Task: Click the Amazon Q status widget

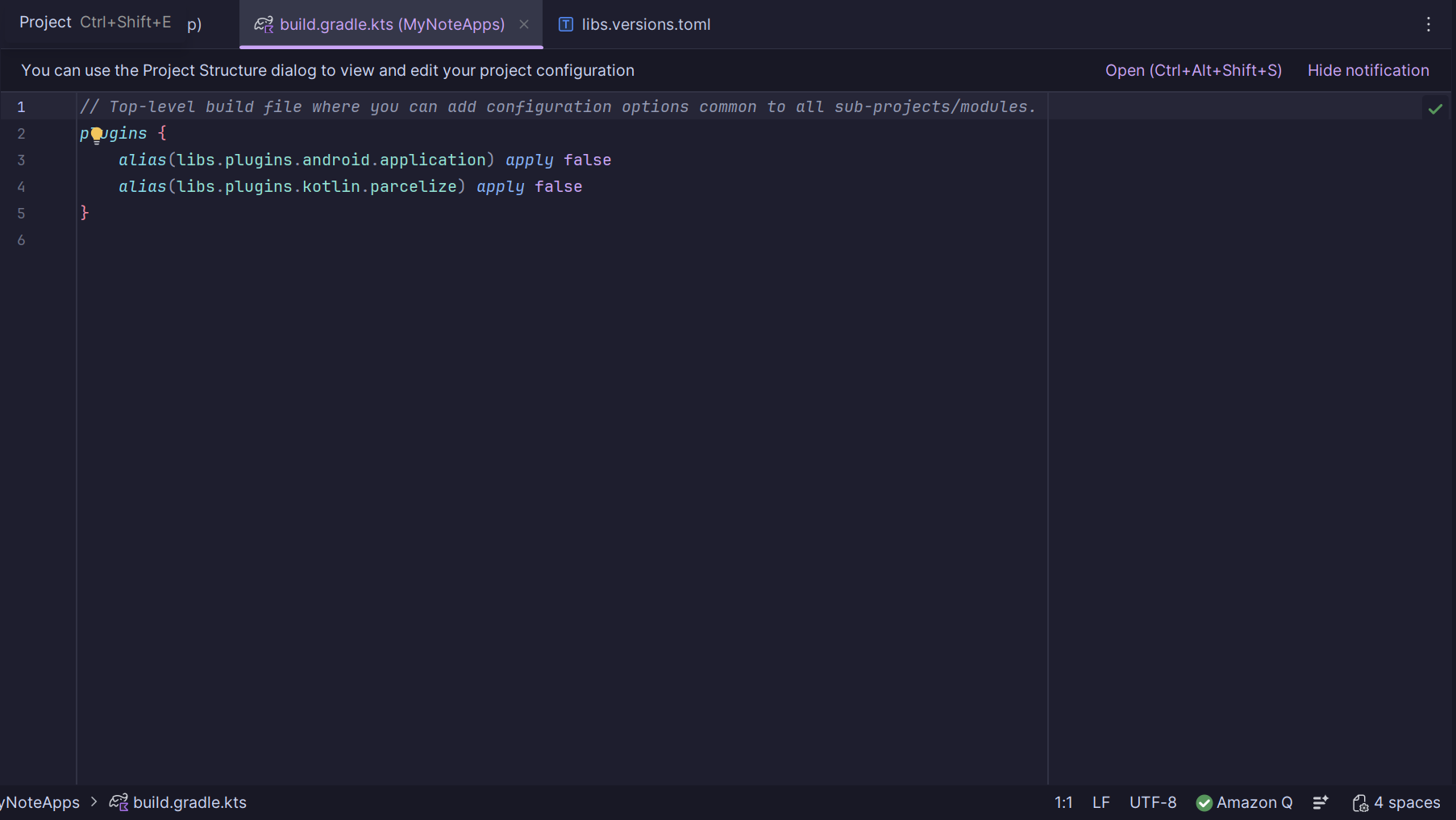Action: [x=1245, y=802]
